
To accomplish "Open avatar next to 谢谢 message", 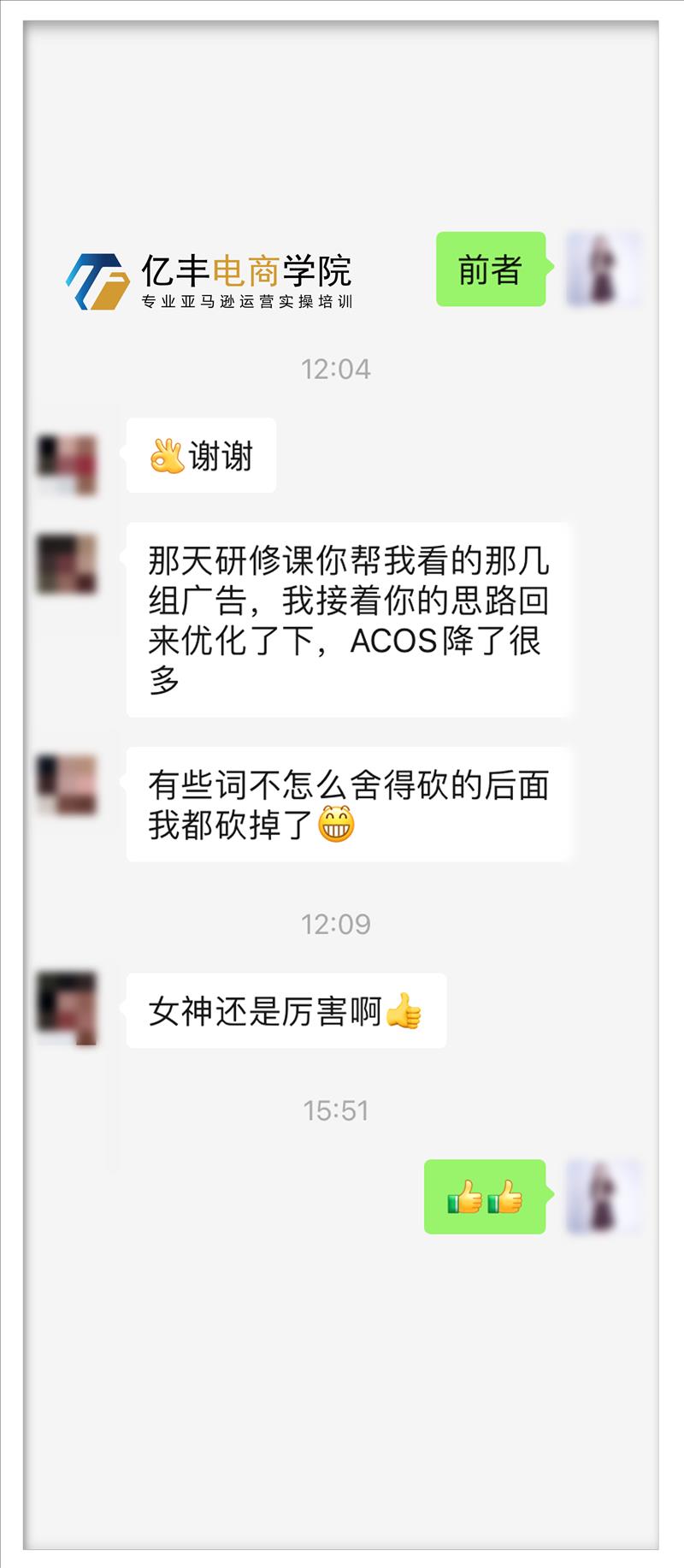I will (68, 465).
